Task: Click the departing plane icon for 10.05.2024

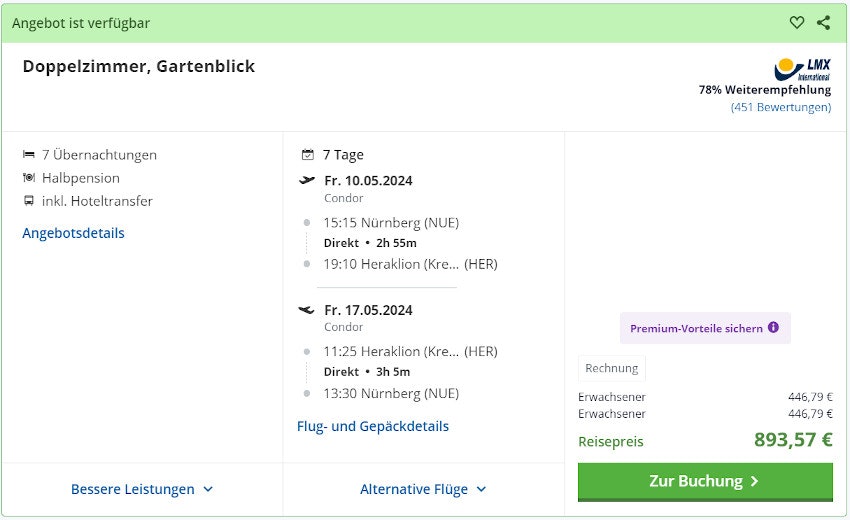Action: tap(307, 181)
